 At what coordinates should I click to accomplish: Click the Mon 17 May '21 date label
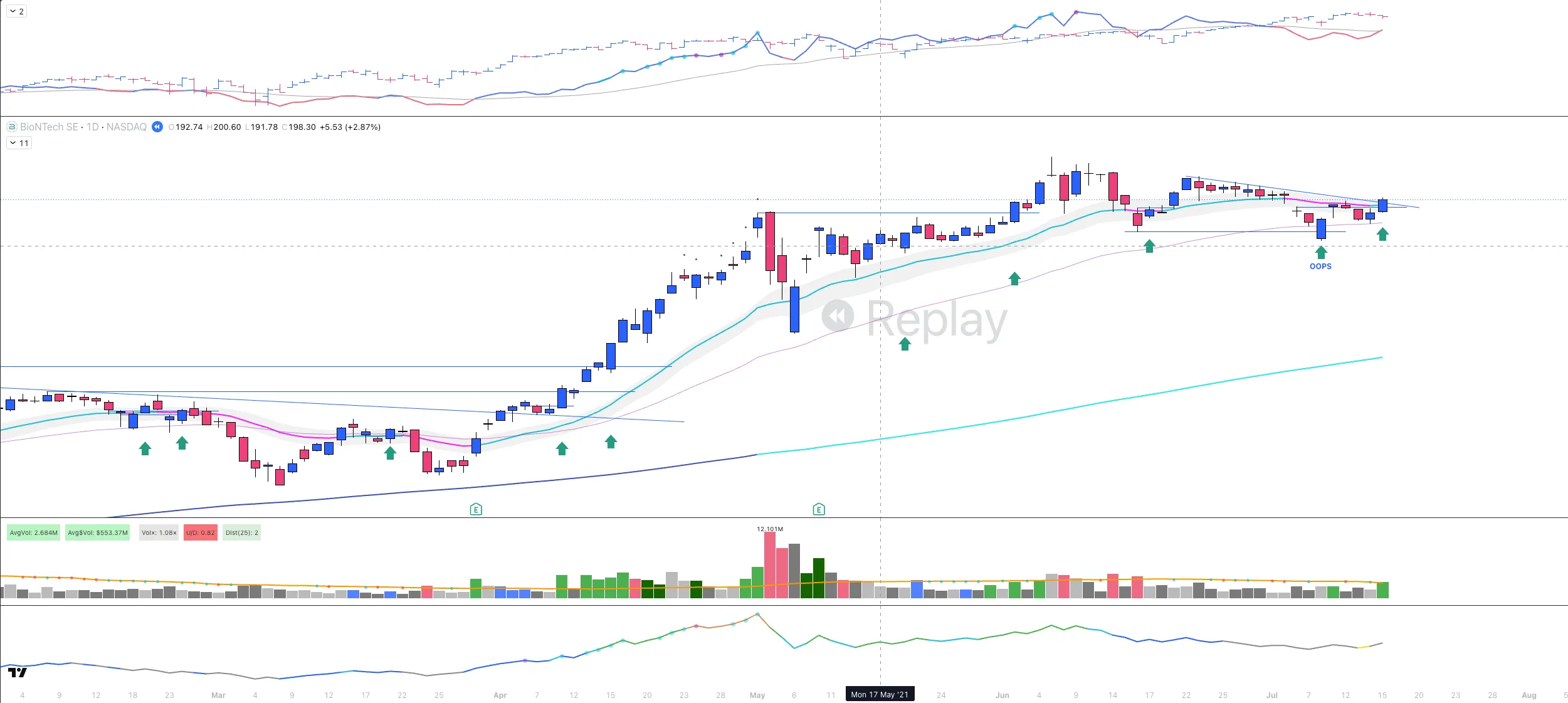[880, 694]
